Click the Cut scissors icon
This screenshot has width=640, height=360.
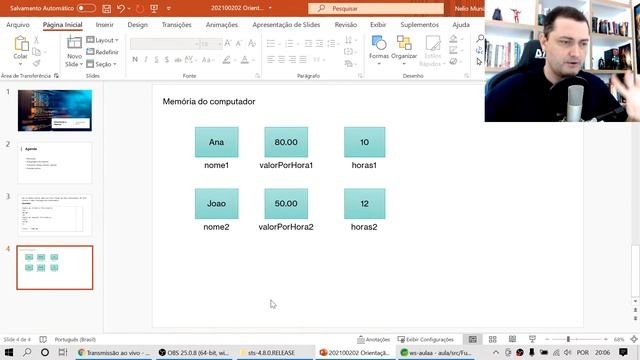point(36,40)
